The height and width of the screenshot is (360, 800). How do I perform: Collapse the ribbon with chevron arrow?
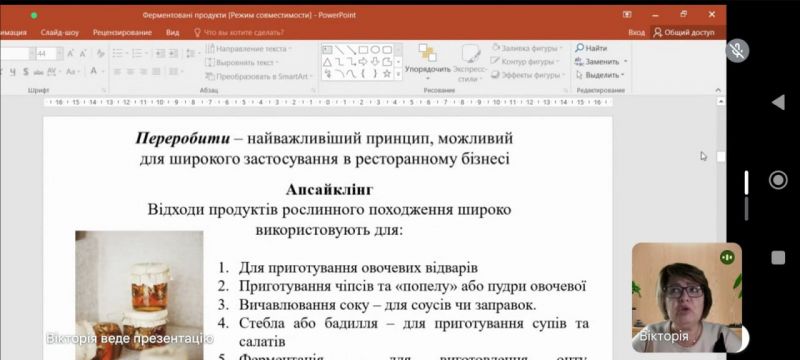718,90
